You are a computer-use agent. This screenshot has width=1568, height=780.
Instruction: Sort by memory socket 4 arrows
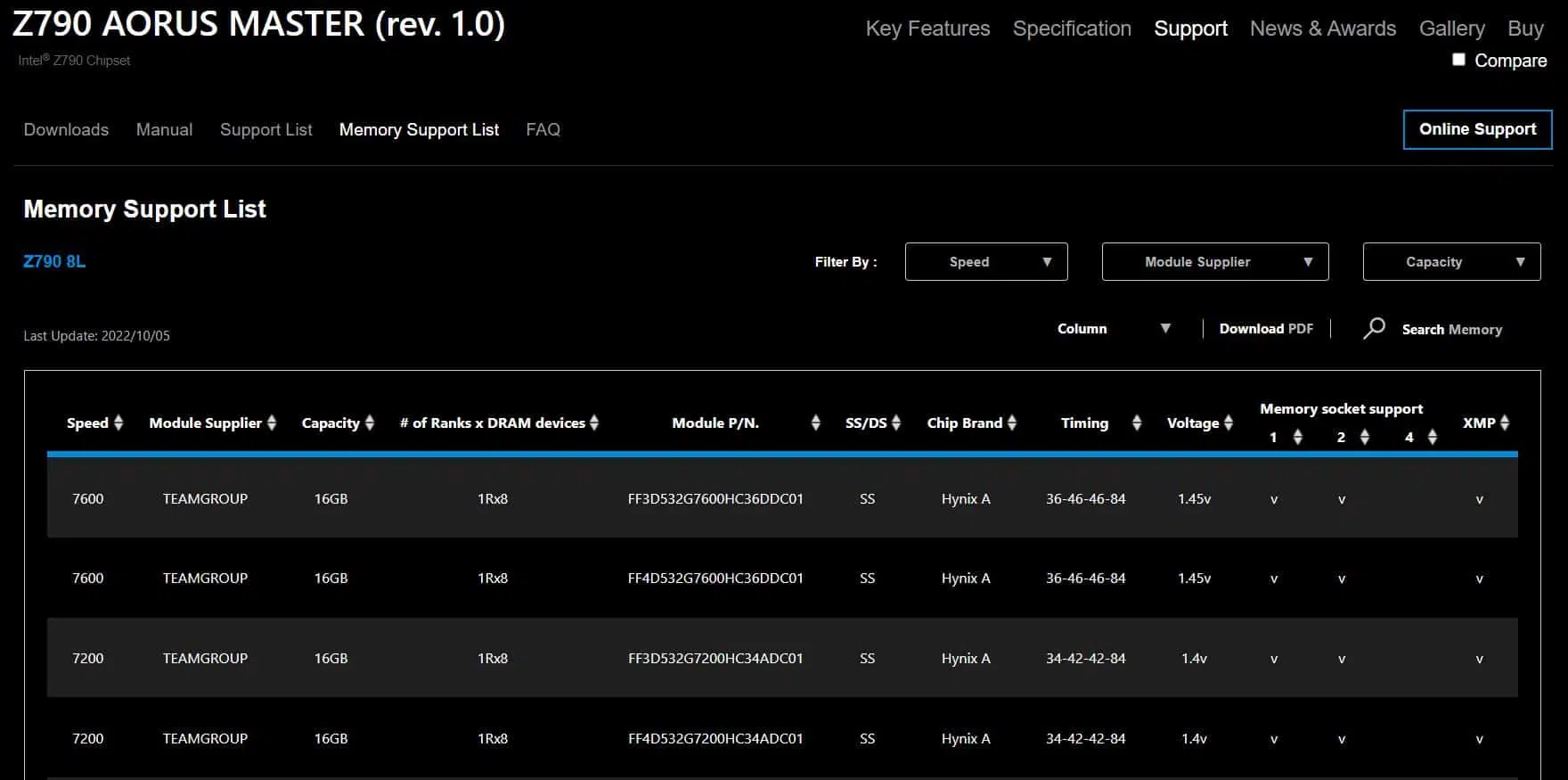1433,437
